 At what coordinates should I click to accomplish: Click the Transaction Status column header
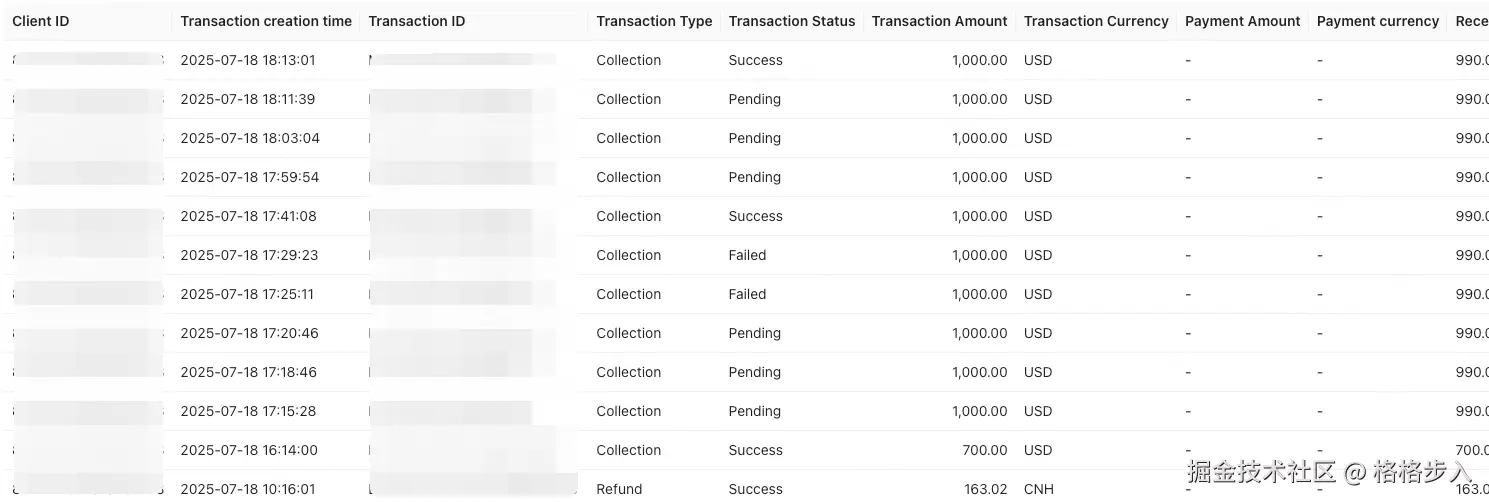(792, 21)
